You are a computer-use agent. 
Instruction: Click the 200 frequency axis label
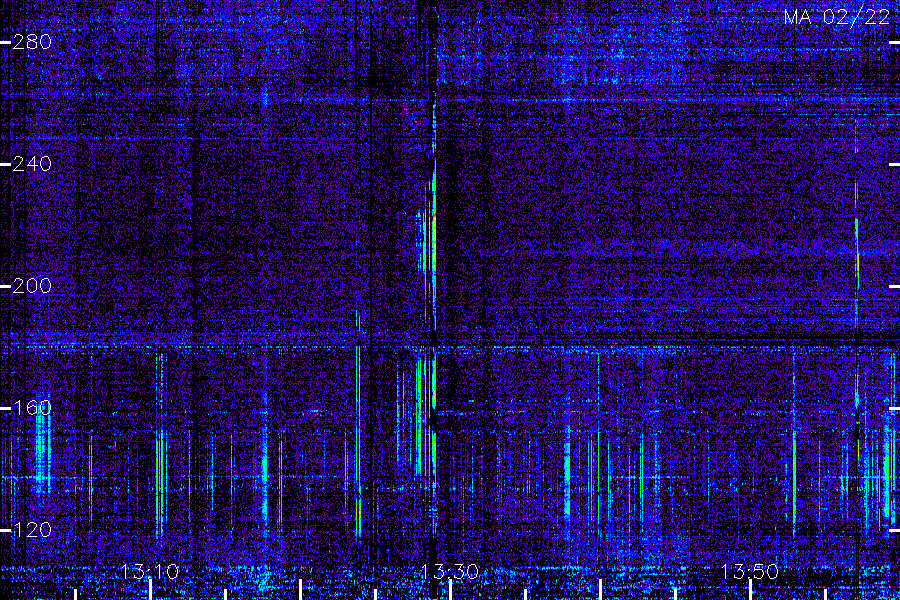32,286
